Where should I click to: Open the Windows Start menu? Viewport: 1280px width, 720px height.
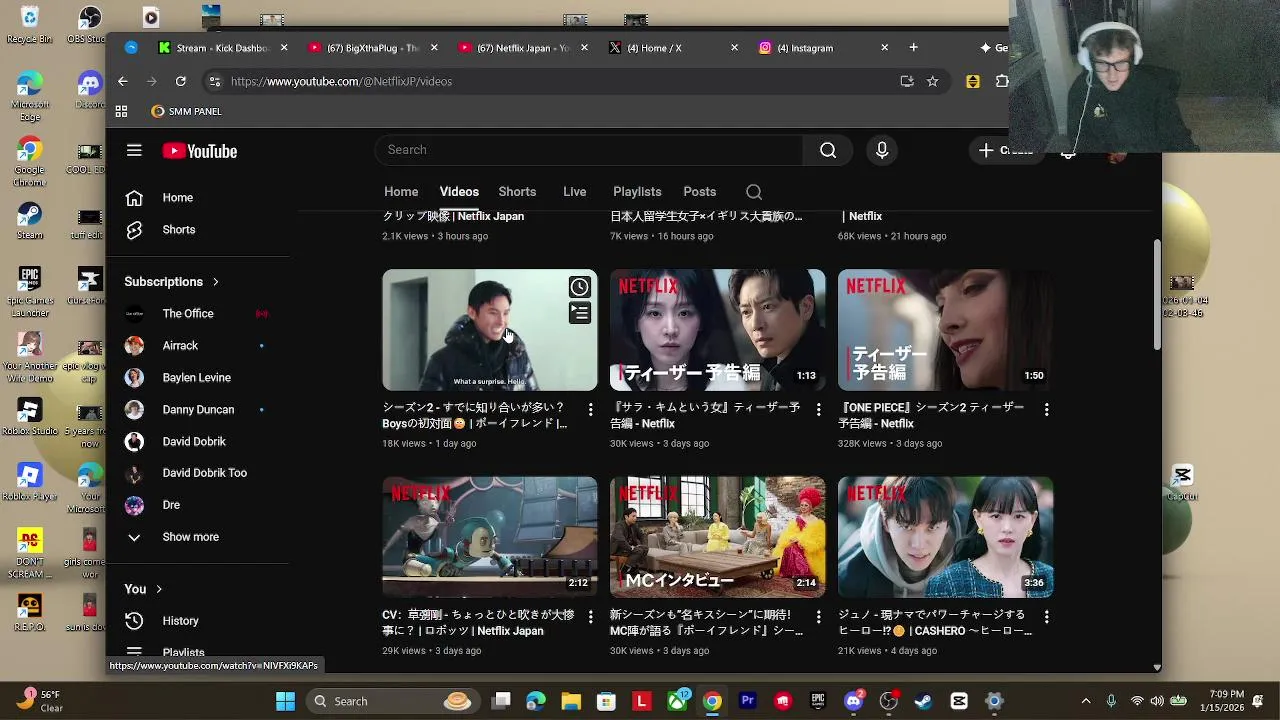pyautogui.click(x=285, y=701)
